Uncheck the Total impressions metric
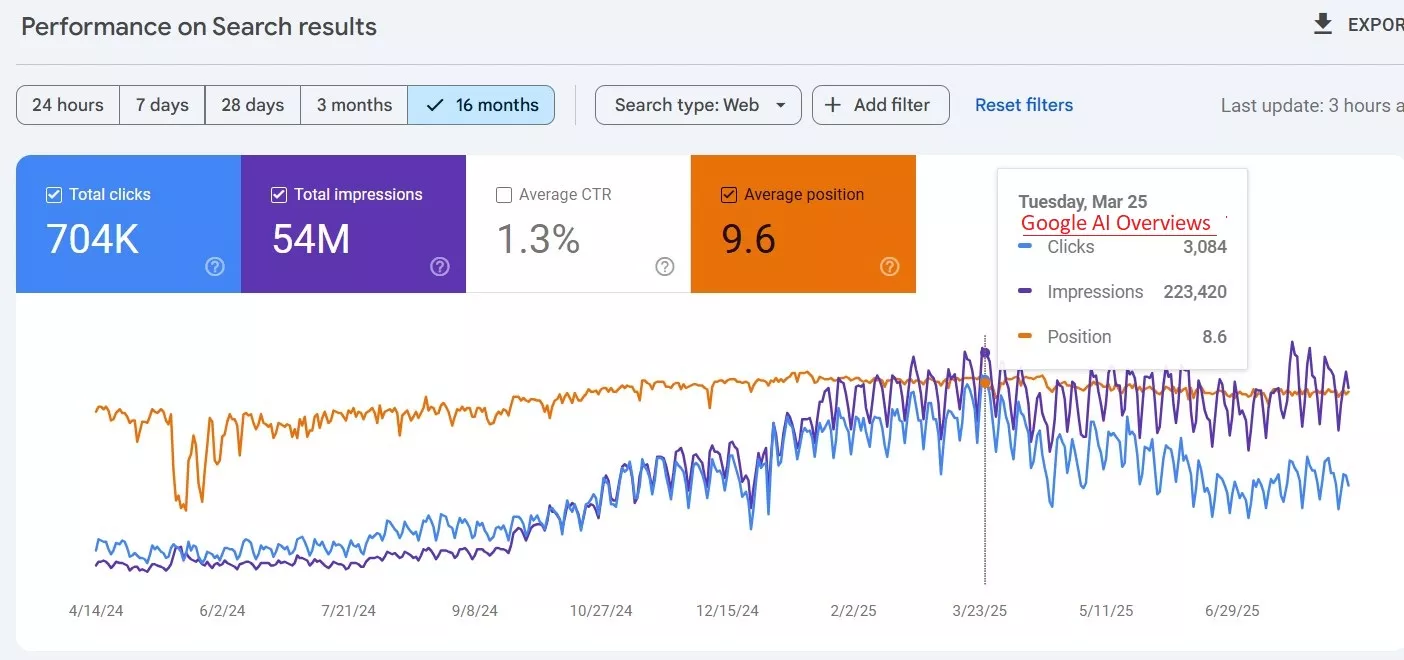1404x660 pixels. [279, 195]
